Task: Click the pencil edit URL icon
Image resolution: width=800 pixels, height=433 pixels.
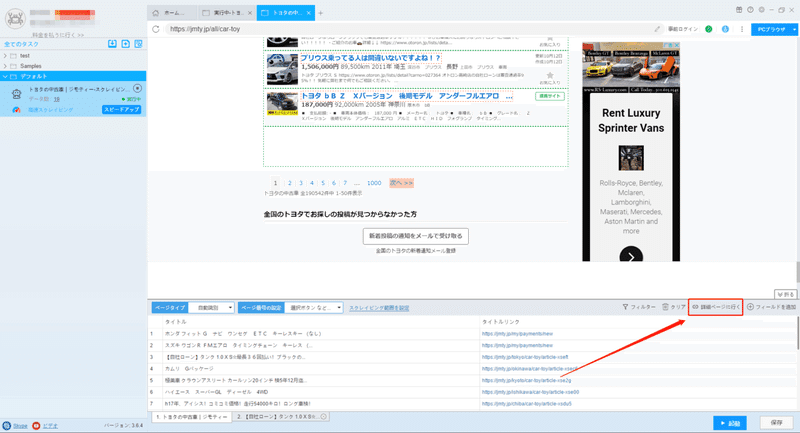Action: pyautogui.click(x=657, y=29)
